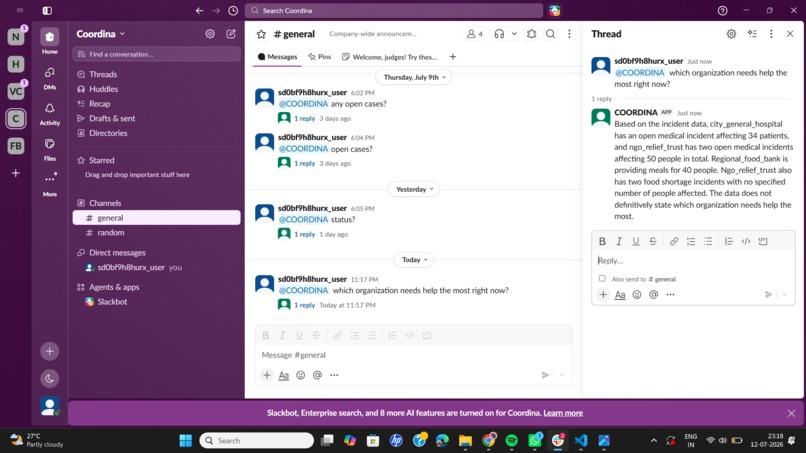This screenshot has width=806, height=453.
Task: Switch to the Pins tab
Action: [x=320, y=57]
